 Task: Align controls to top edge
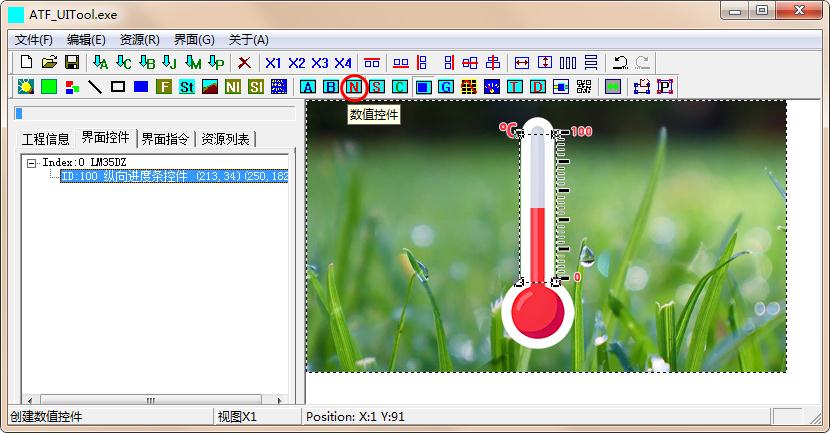coord(372,62)
